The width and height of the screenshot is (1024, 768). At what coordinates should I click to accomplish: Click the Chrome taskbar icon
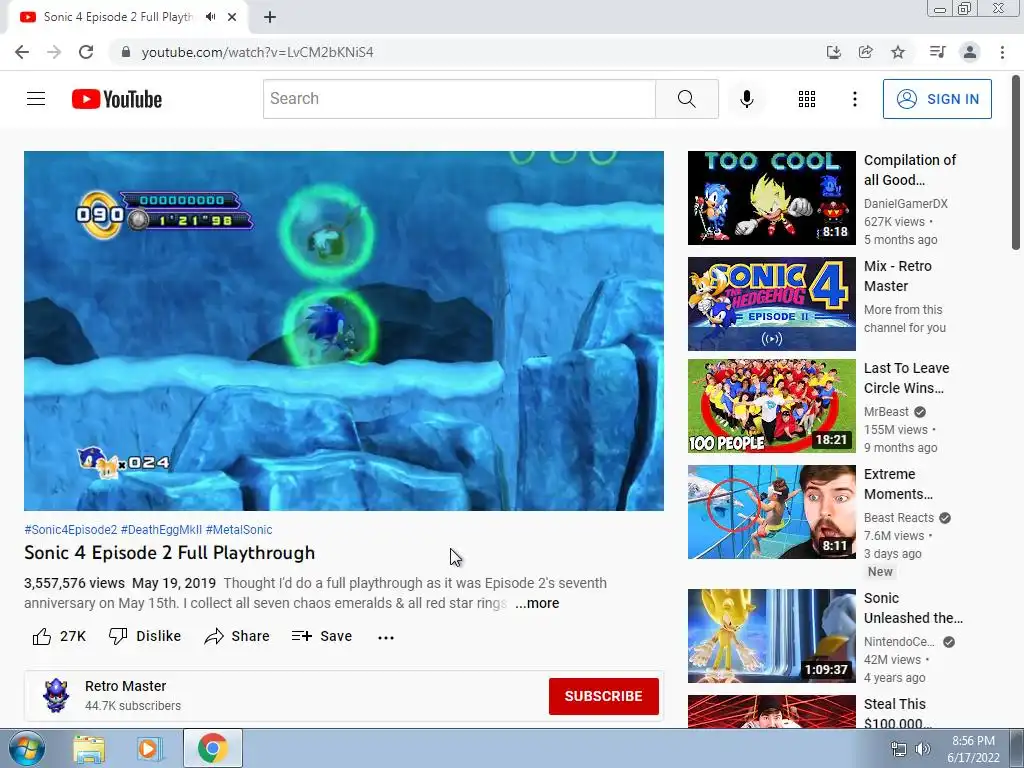tap(212, 748)
